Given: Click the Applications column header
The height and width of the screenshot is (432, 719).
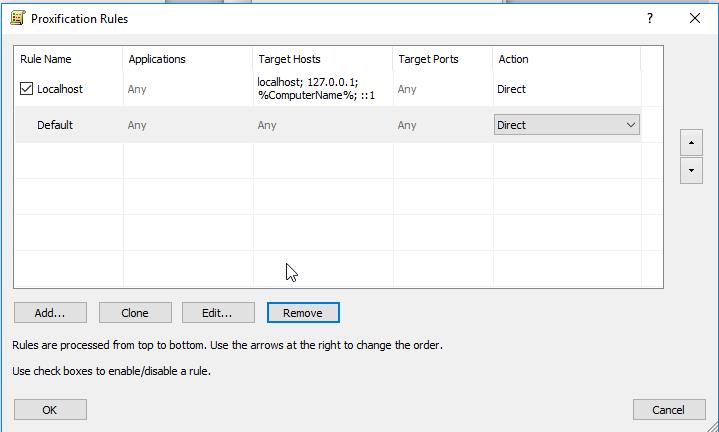Looking at the screenshot, I should click(188, 59).
